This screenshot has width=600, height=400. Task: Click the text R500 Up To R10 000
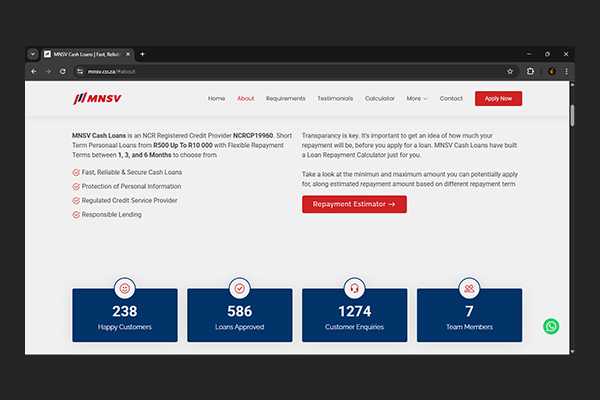[183, 145]
